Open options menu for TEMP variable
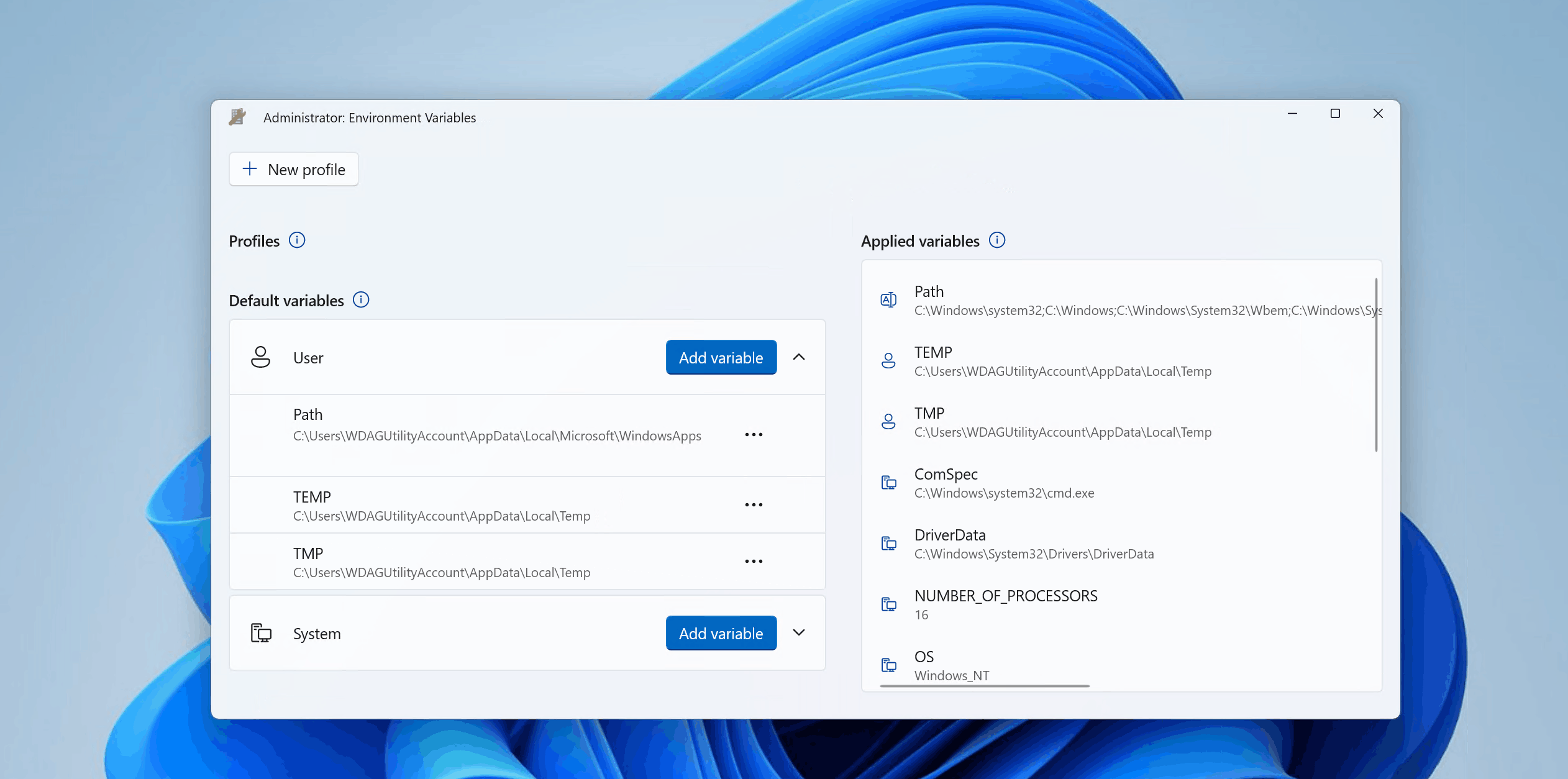This screenshot has height=779, width=1568. tap(754, 504)
